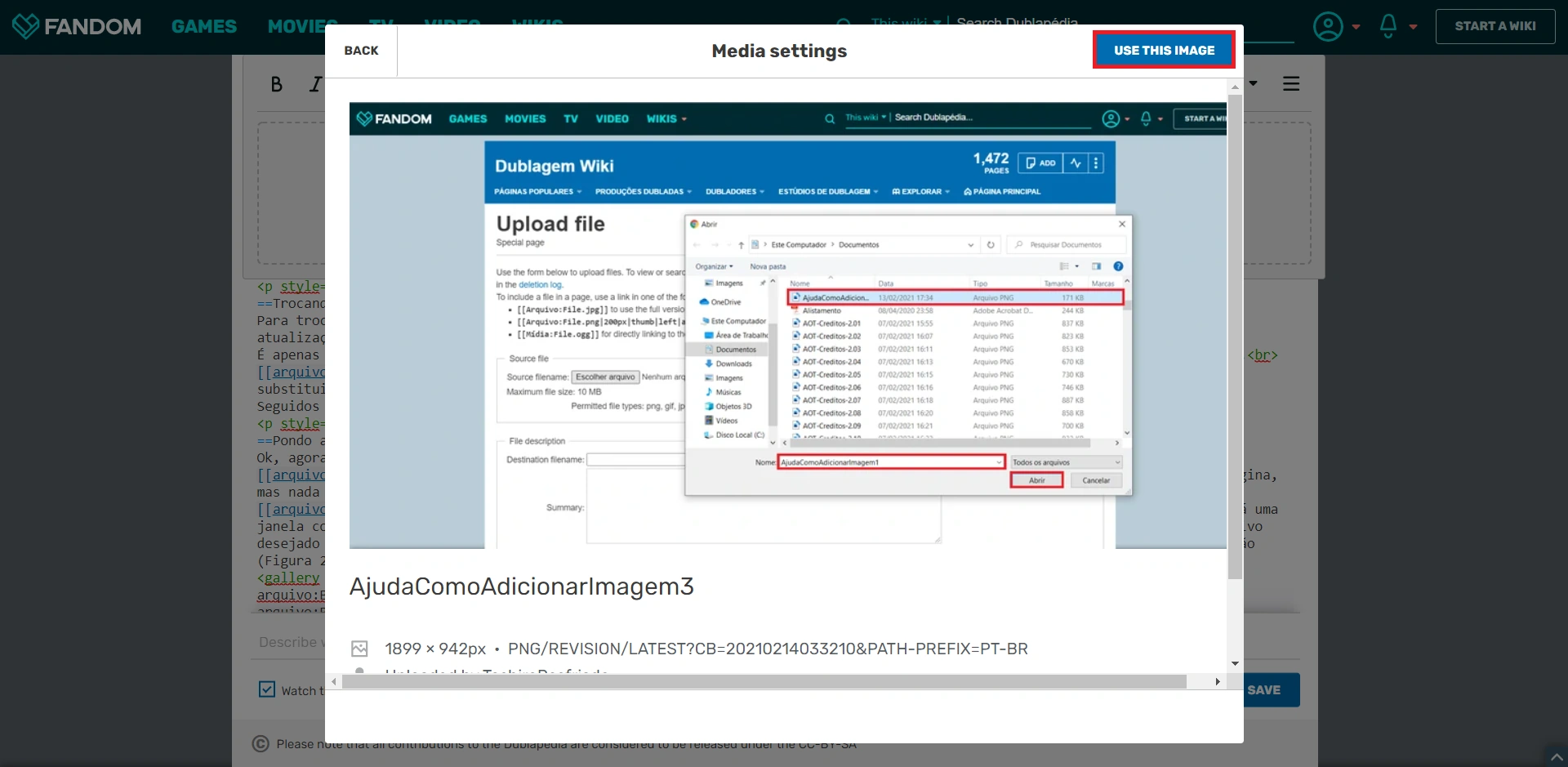Open the user avatar account menu

(1328, 26)
